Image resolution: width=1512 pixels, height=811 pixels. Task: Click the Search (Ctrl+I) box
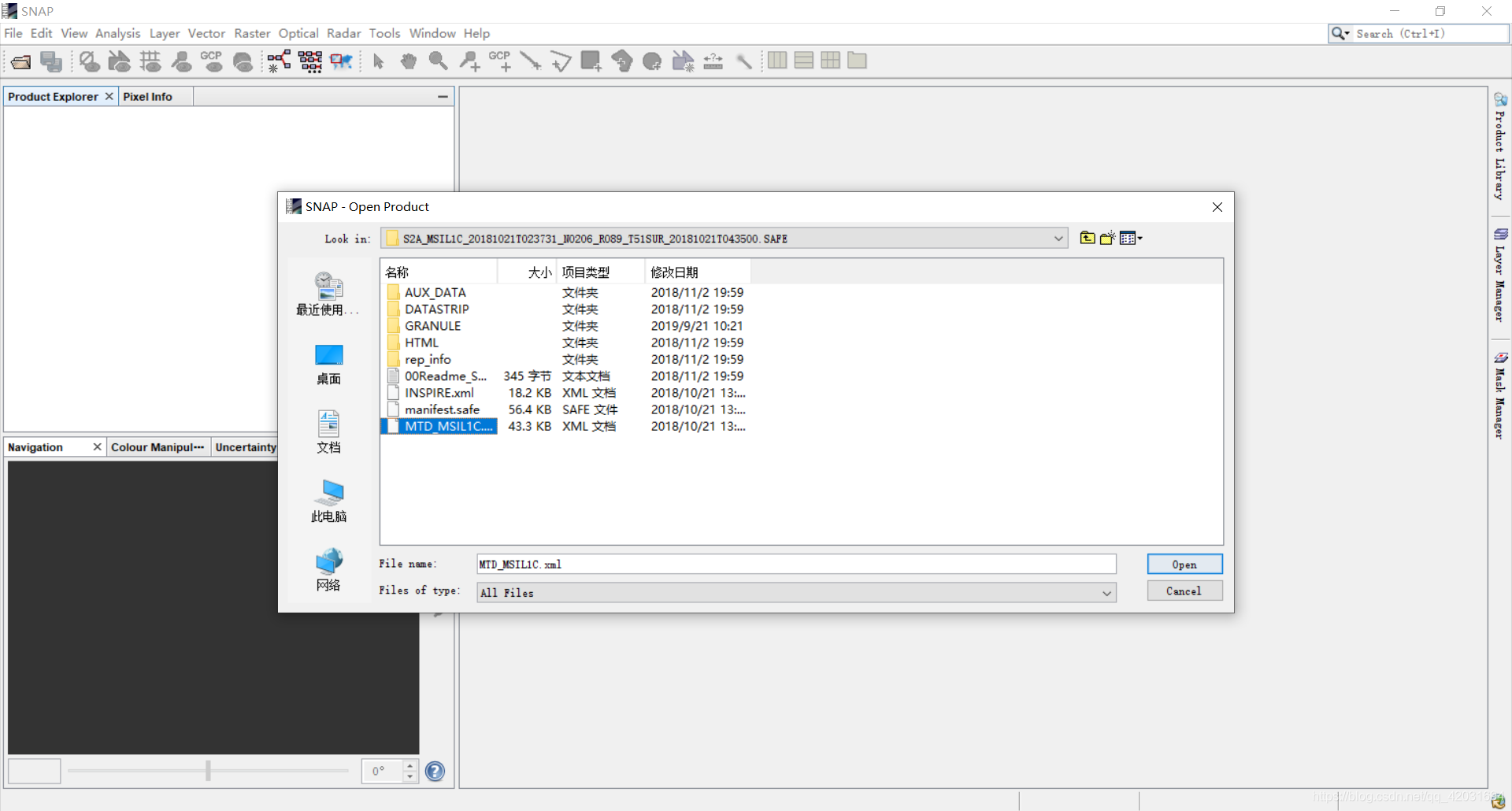1429,33
